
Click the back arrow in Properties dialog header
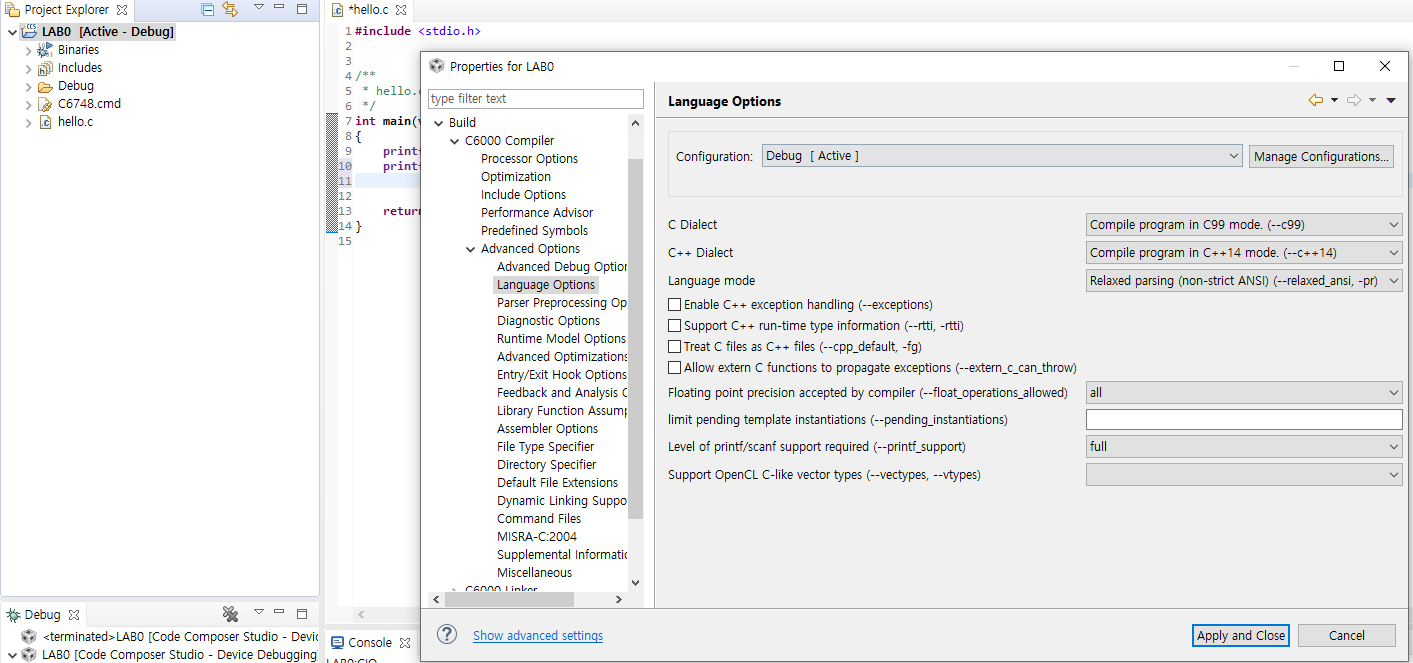(1316, 100)
